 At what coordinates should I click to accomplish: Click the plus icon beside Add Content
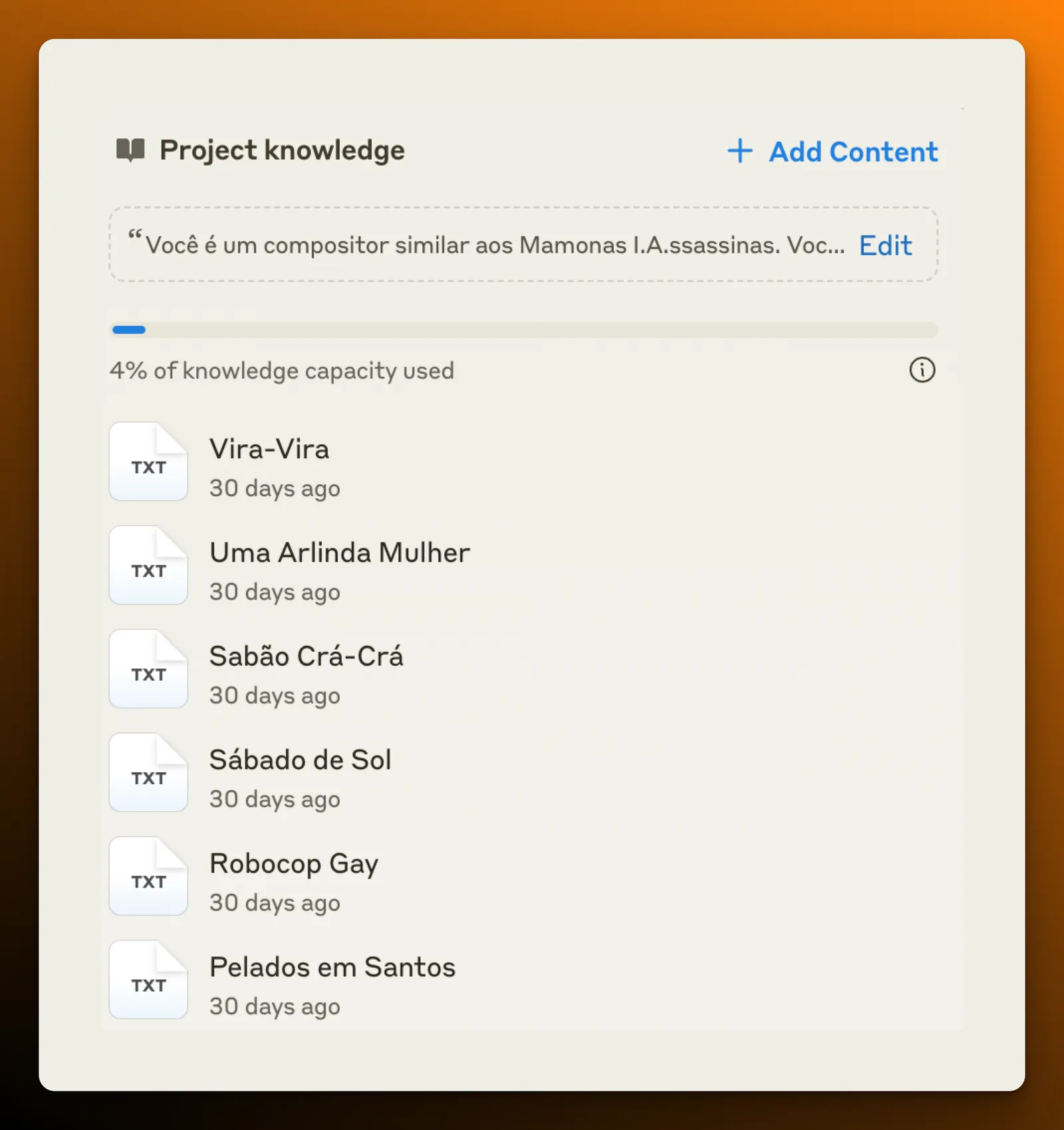tap(739, 151)
